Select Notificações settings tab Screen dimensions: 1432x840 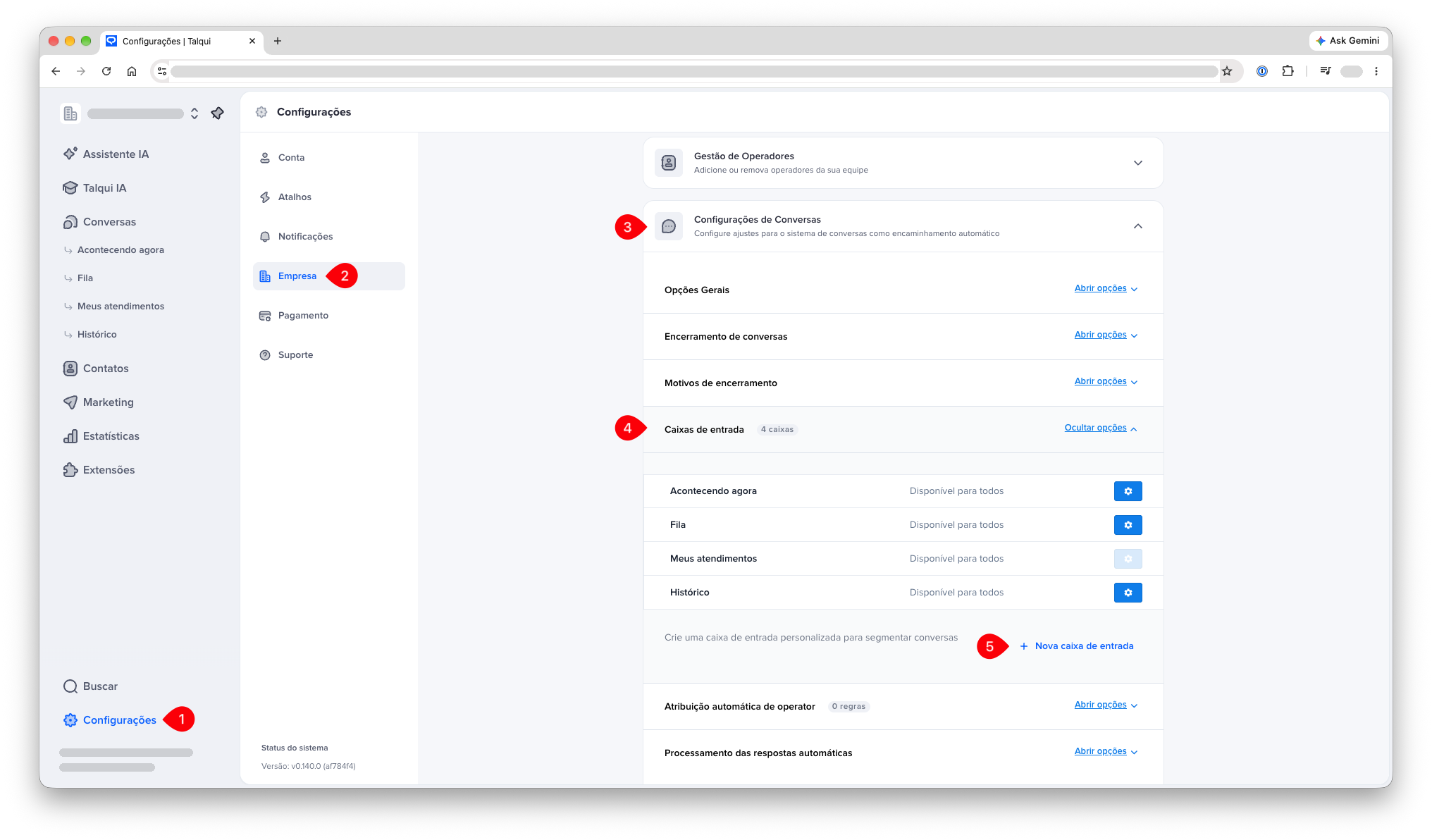(328, 237)
